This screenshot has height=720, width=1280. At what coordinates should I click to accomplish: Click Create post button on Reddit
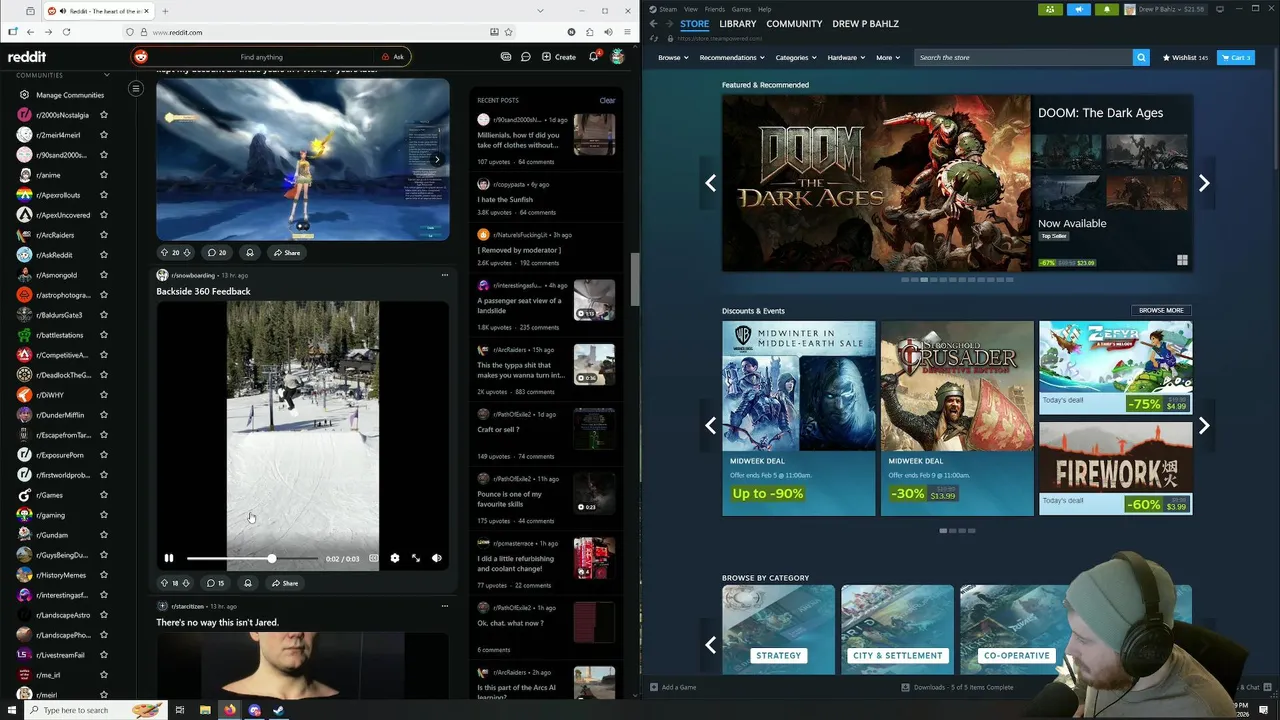pyautogui.click(x=559, y=57)
